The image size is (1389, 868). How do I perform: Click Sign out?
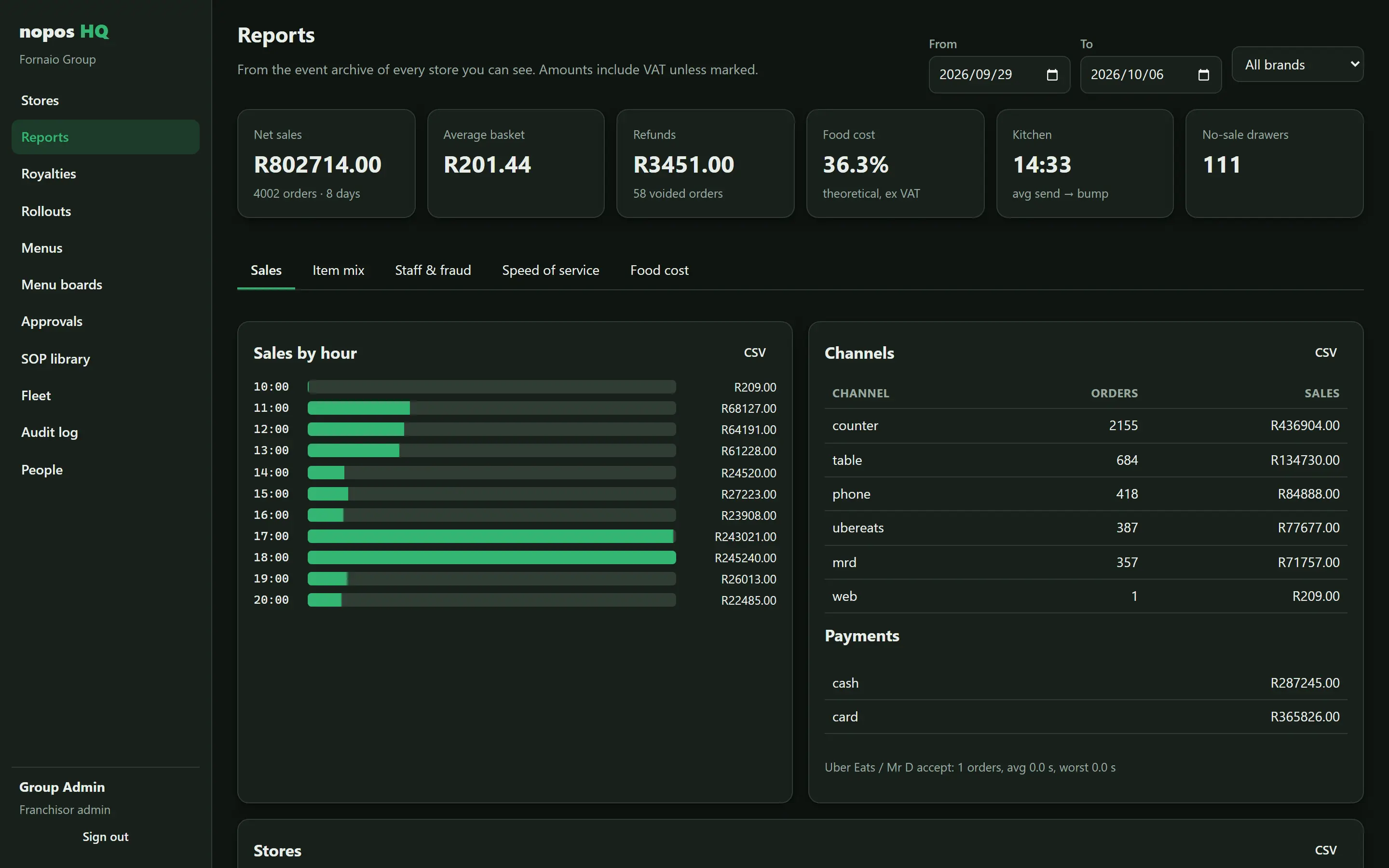[x=105, y=837]
